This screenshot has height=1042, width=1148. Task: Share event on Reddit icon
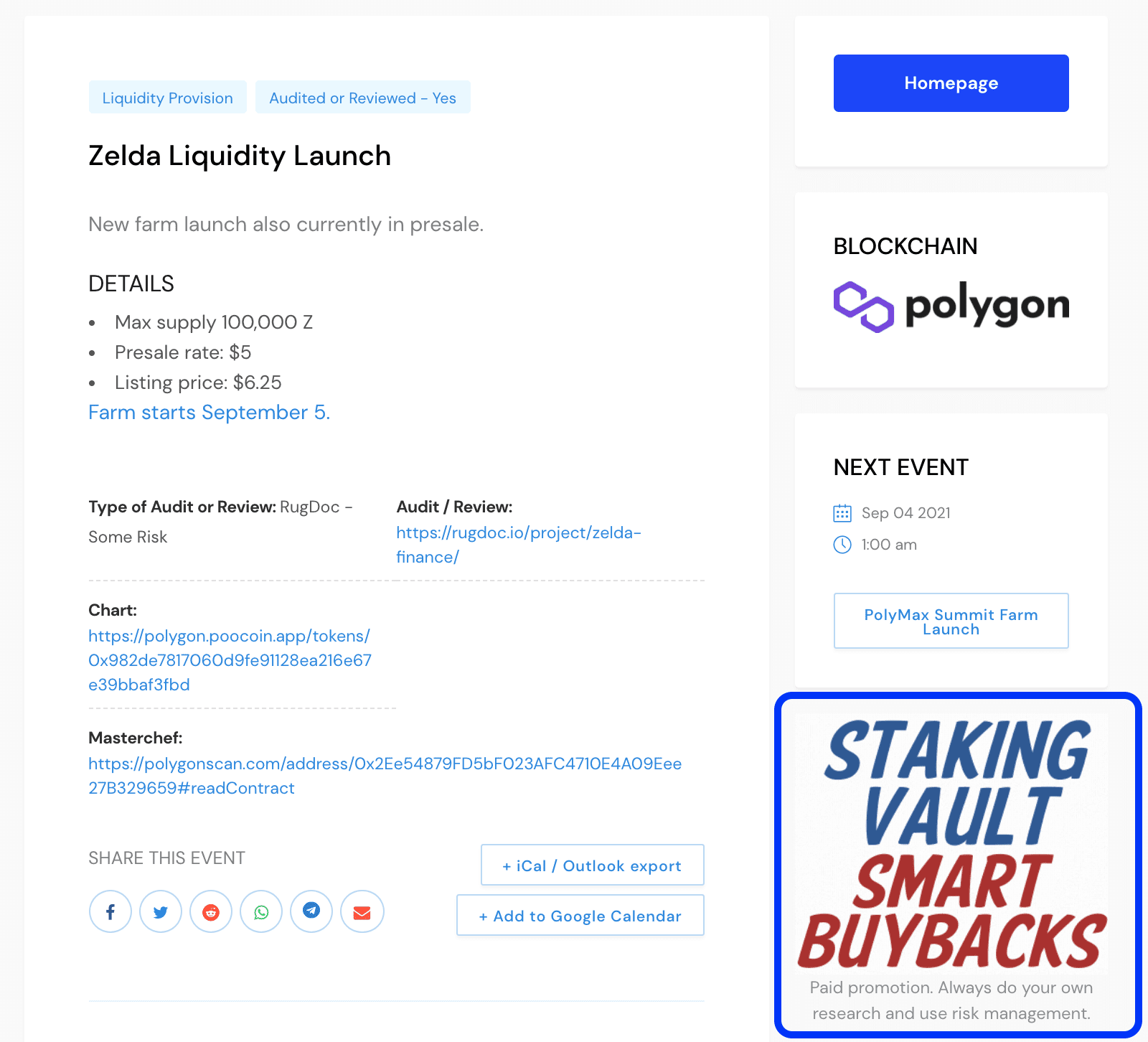point(211,911)
